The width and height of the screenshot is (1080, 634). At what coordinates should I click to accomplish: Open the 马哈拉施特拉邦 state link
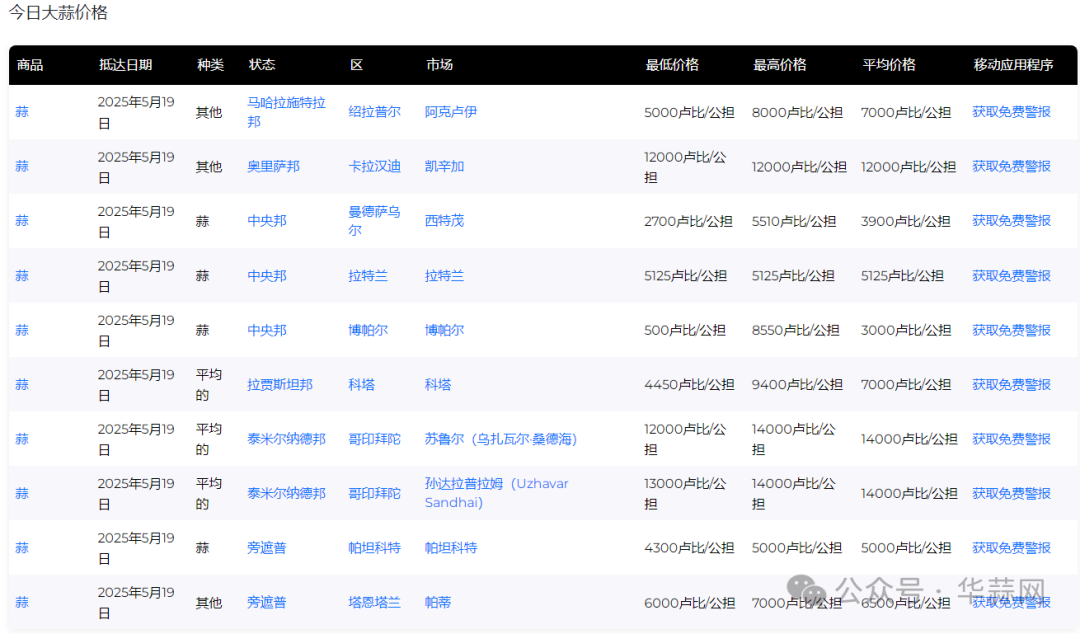point(286,111)
